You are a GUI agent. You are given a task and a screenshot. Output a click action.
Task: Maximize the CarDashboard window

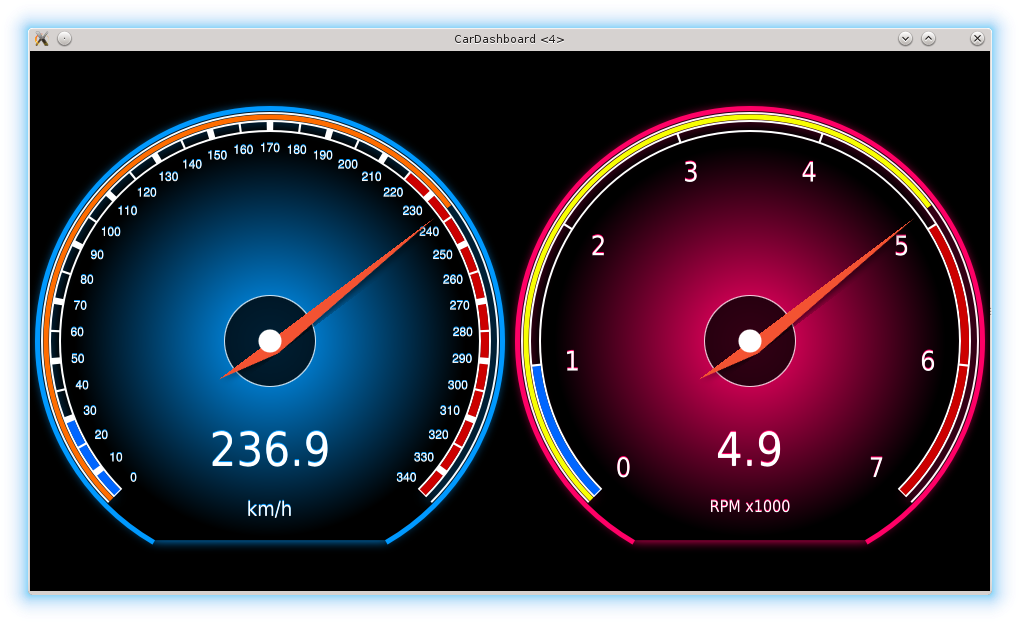click(x=928, y=39)
